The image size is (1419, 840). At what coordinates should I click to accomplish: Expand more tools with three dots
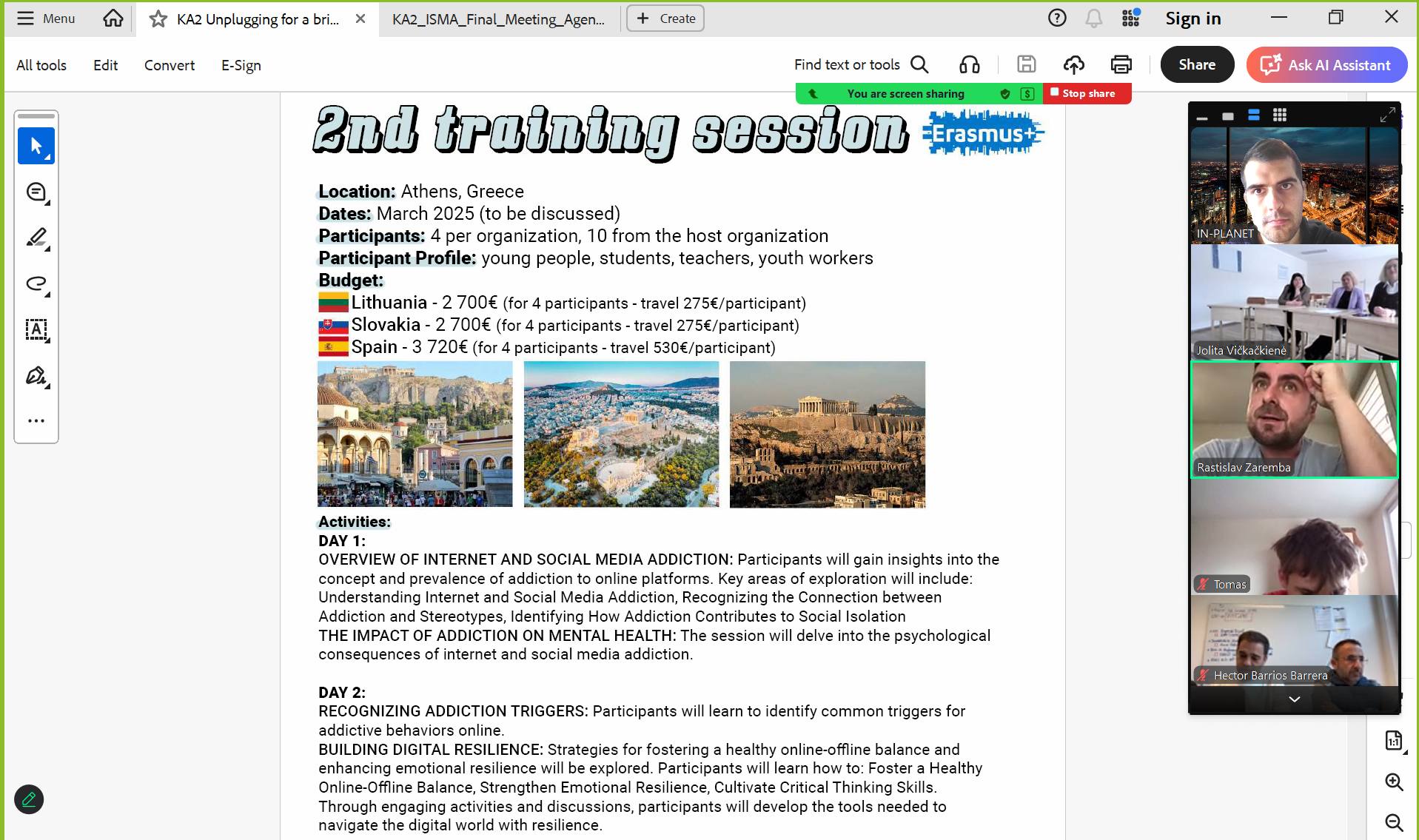pos(36,420)
